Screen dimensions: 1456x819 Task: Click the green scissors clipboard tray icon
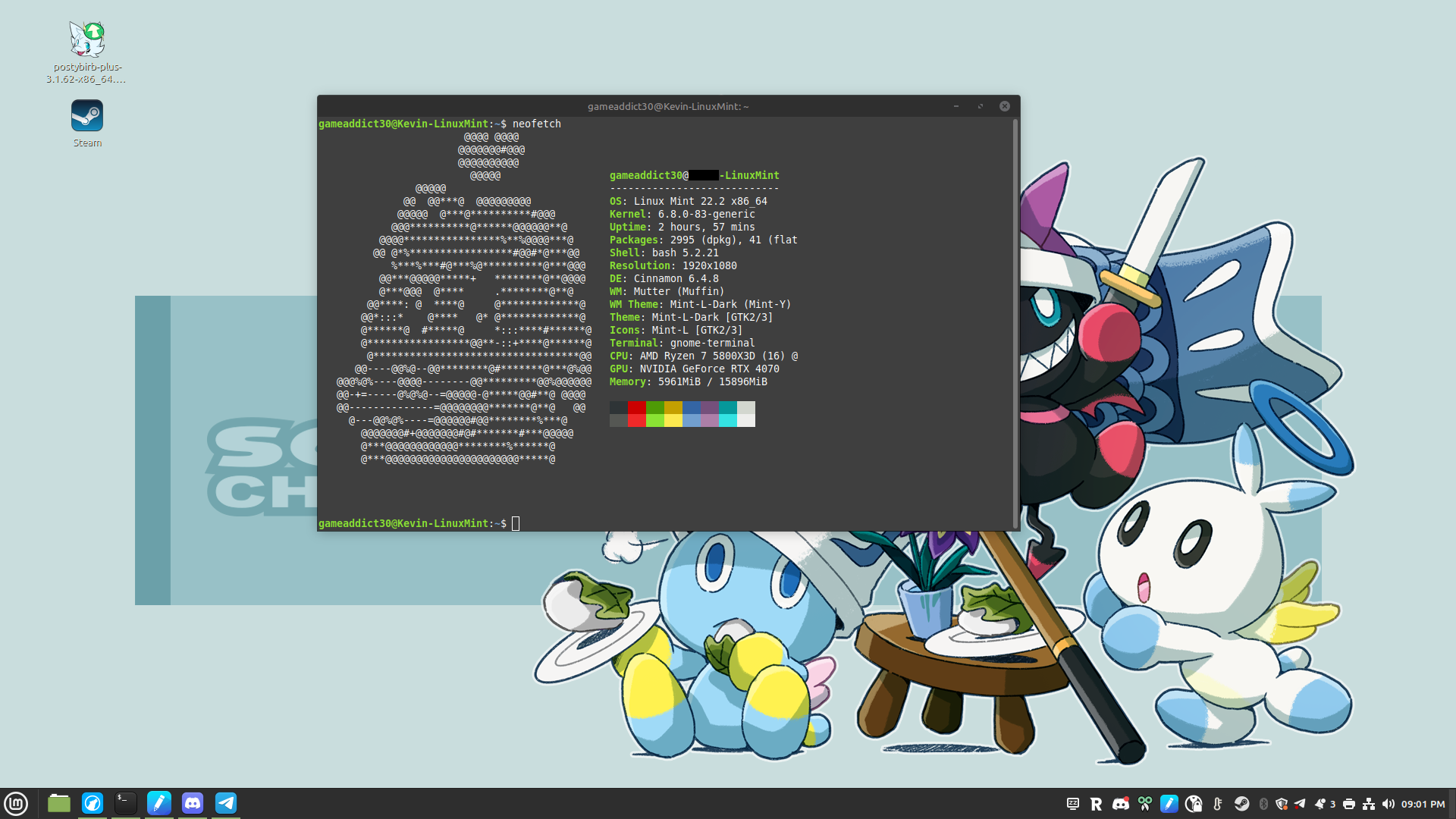coord(1145,804)
